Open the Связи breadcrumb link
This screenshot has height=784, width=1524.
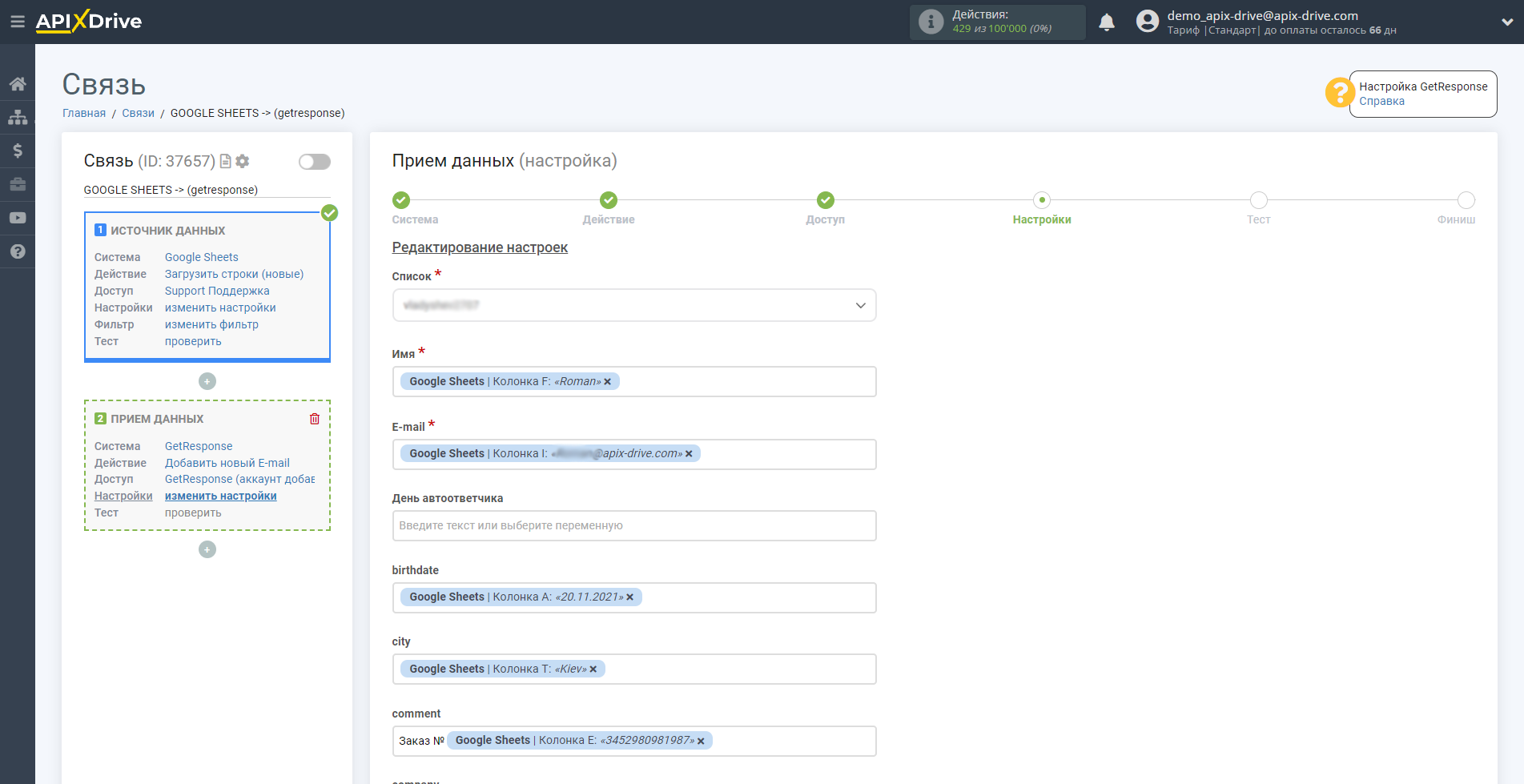pos(138,113)
